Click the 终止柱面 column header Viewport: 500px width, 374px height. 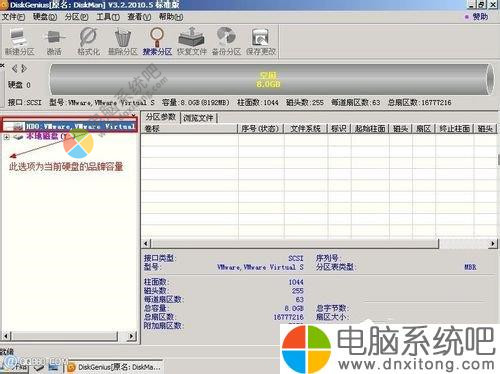click(x=454, y=128)
